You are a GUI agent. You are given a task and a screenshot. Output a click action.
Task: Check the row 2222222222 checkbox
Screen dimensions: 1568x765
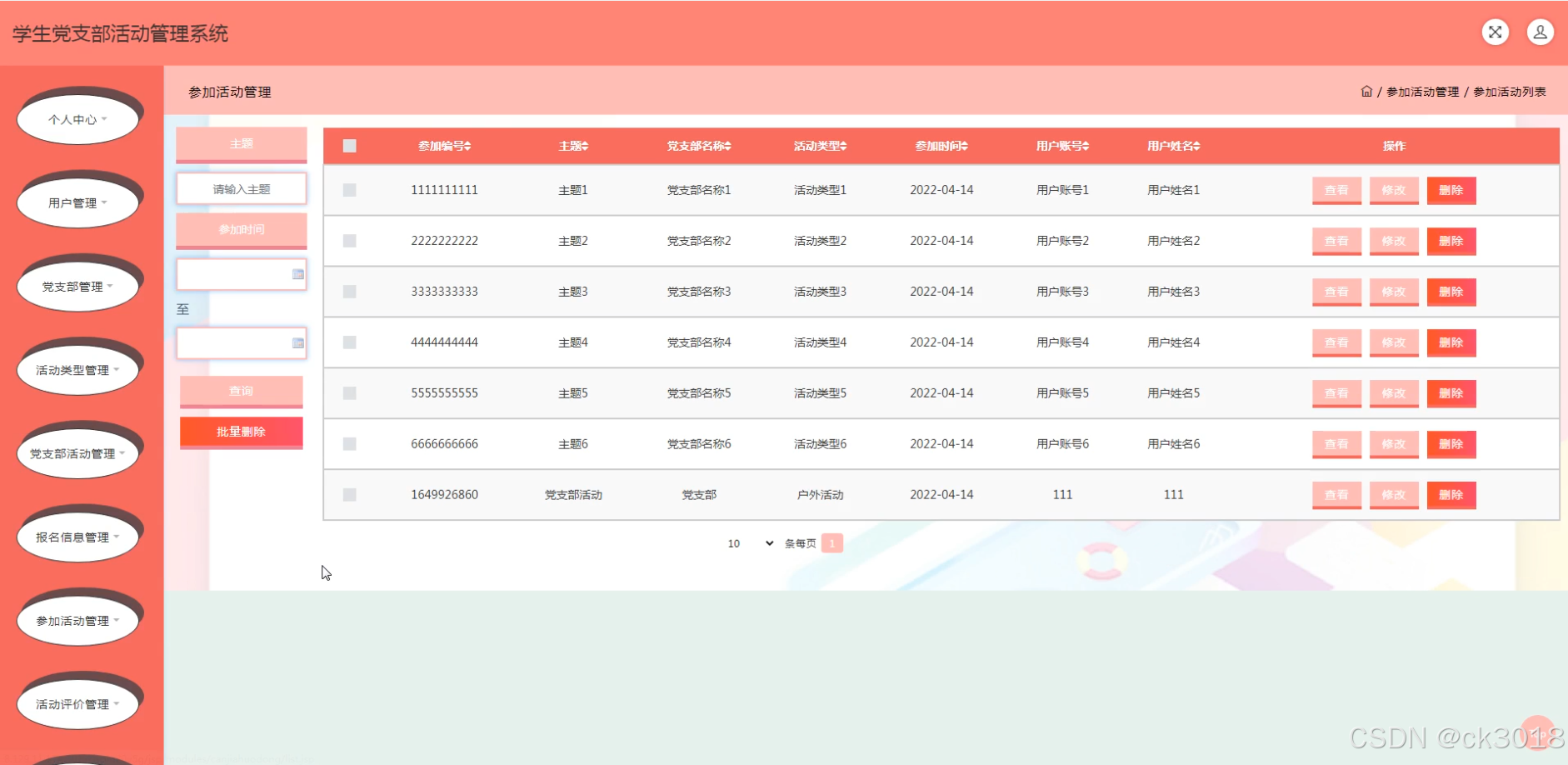click(x=350, y=241)
